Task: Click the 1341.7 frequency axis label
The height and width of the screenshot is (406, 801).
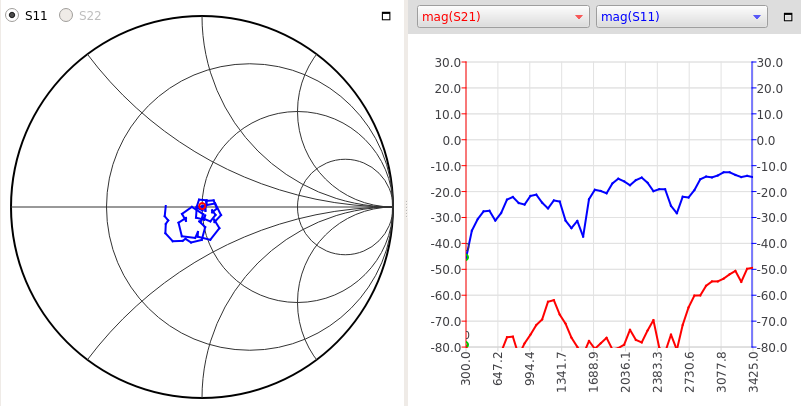Action: coord(561,371)
